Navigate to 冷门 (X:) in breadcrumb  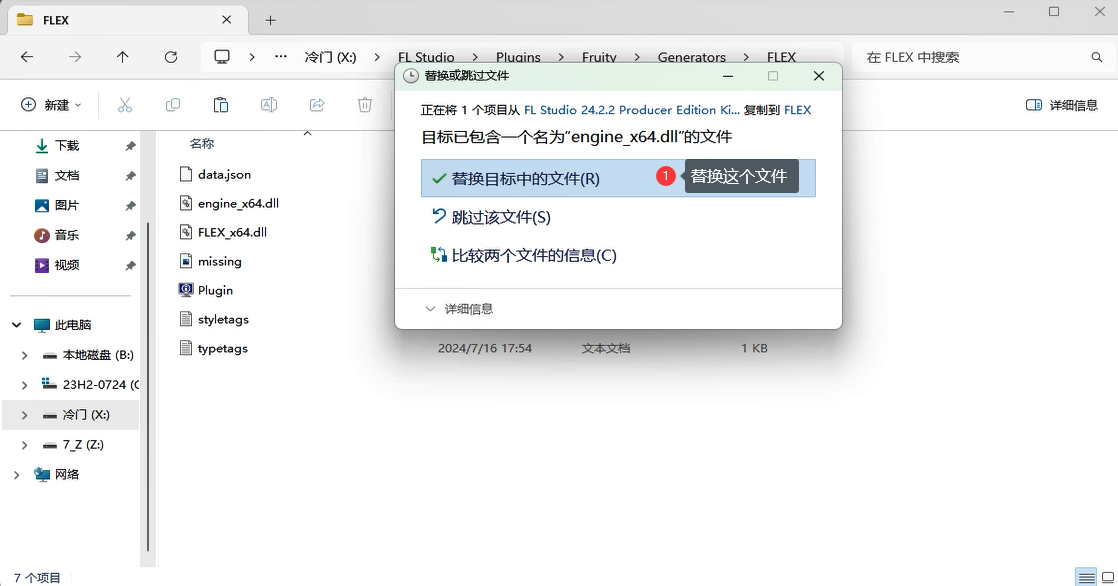coord(330,57)
